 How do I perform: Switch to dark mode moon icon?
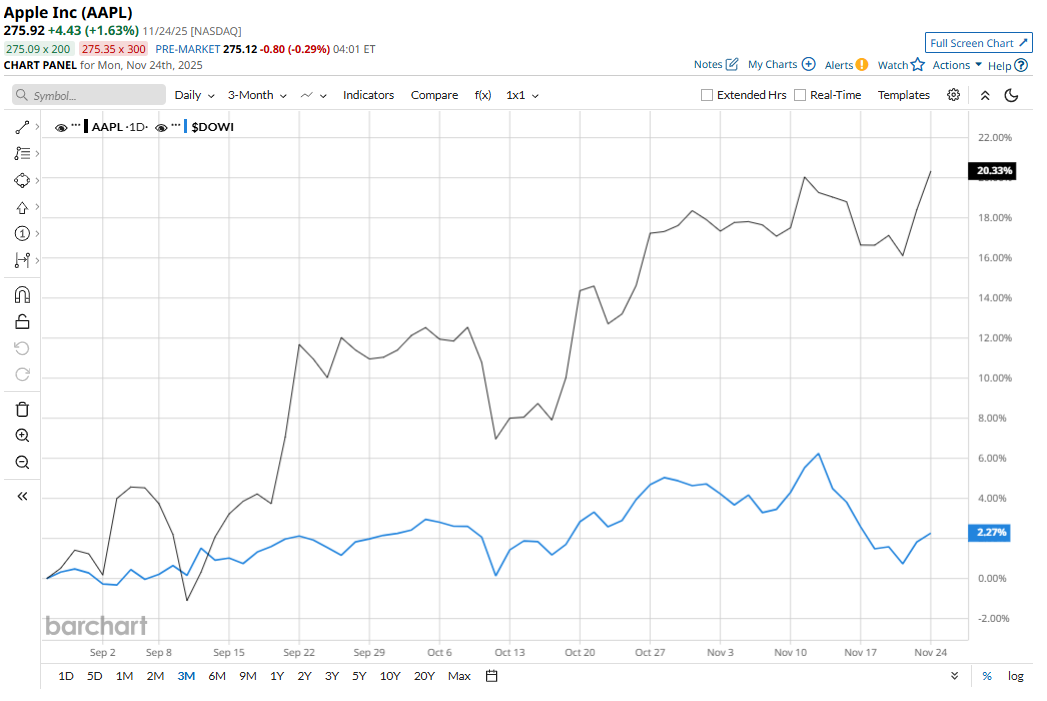coord(1012,95)
